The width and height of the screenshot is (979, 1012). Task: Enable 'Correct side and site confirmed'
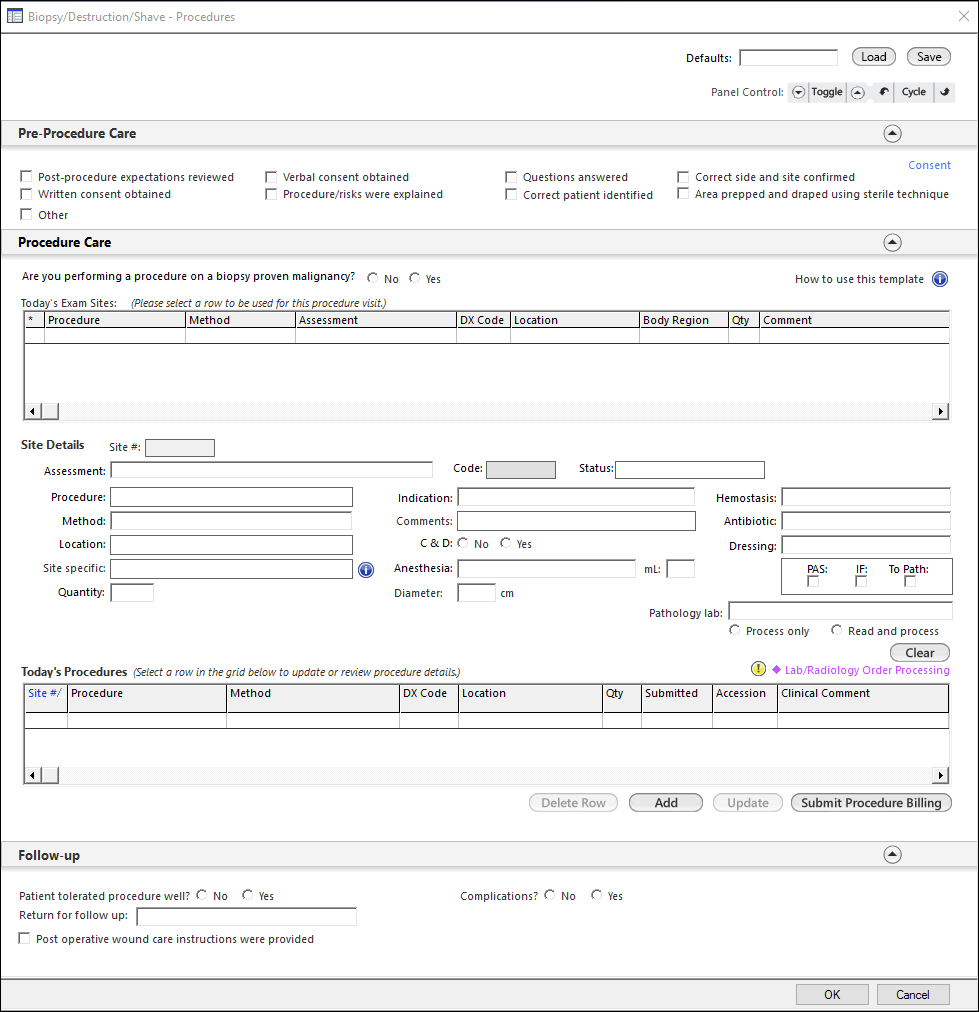pyautogui.click(x=683, y=177)
